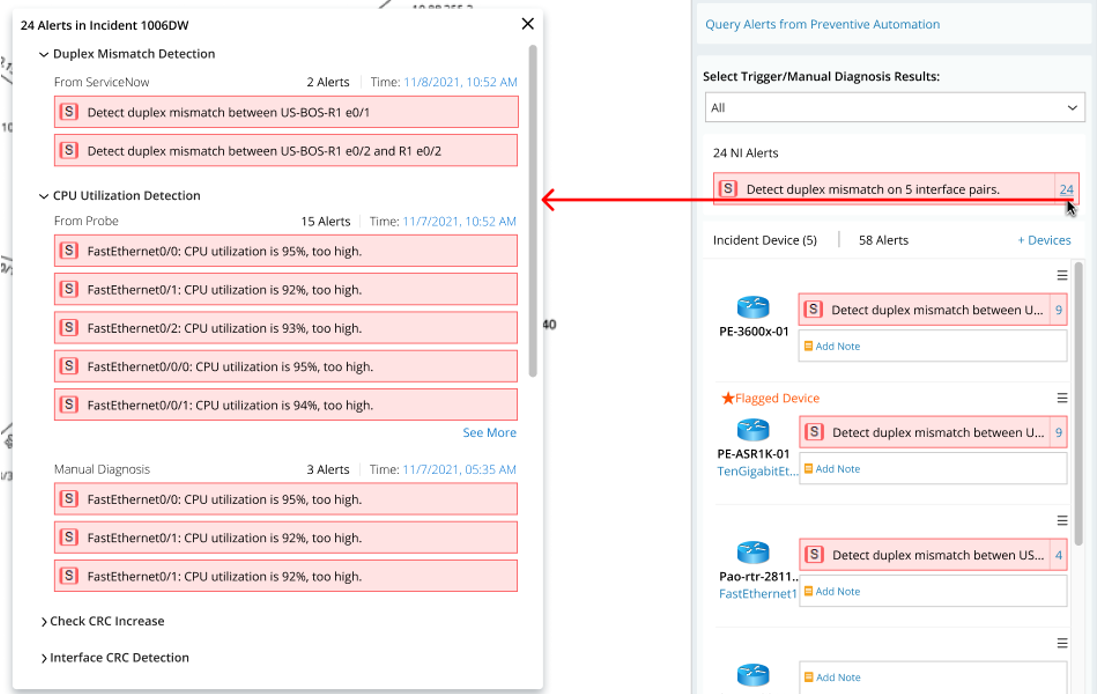1097x694 pixels.
Task: Open the Trigger/Manual Diagnosis Results dropdown
Action: (x=895, y=108)
